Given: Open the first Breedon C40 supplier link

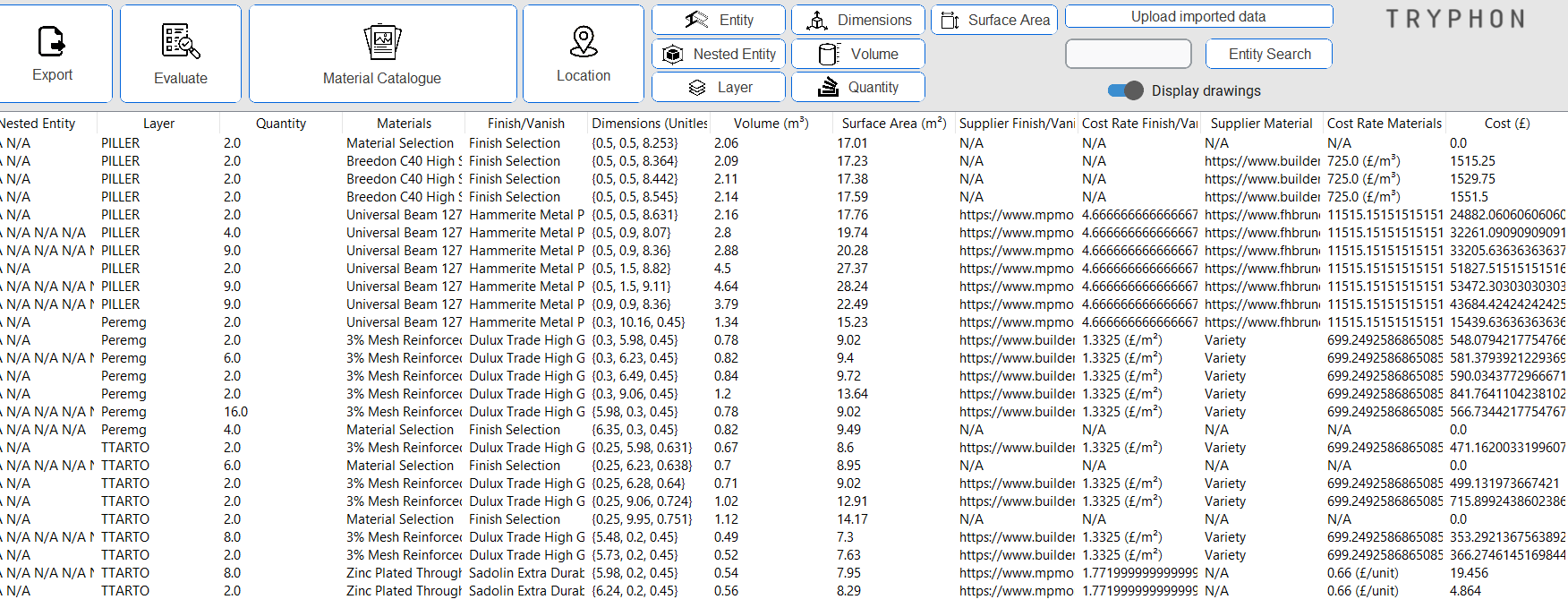Looking at the screenshot, I should (x=1262, y=161).
